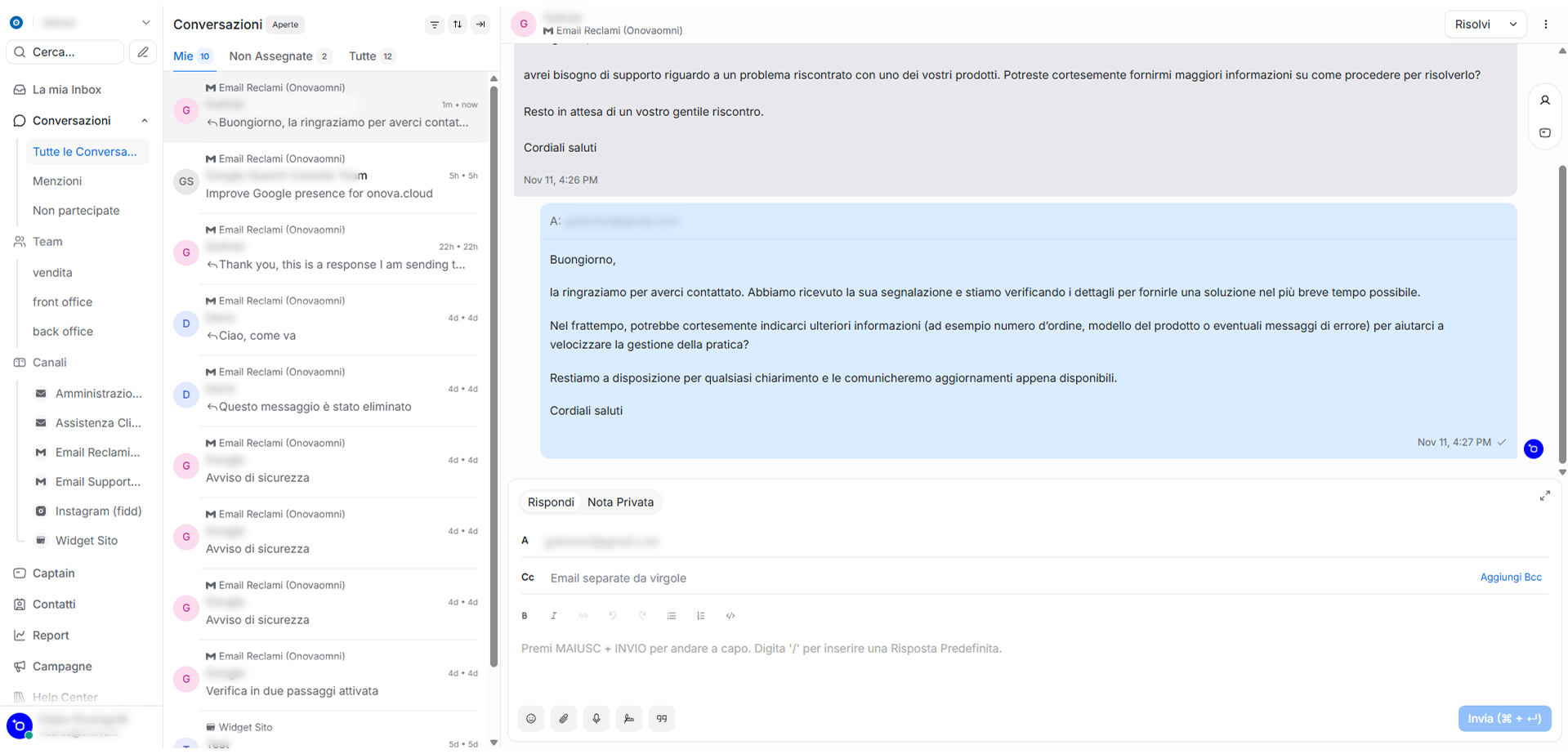Switch to Nota Privata mode
This screenshot has height=754, width=1568.
point(620,502)
